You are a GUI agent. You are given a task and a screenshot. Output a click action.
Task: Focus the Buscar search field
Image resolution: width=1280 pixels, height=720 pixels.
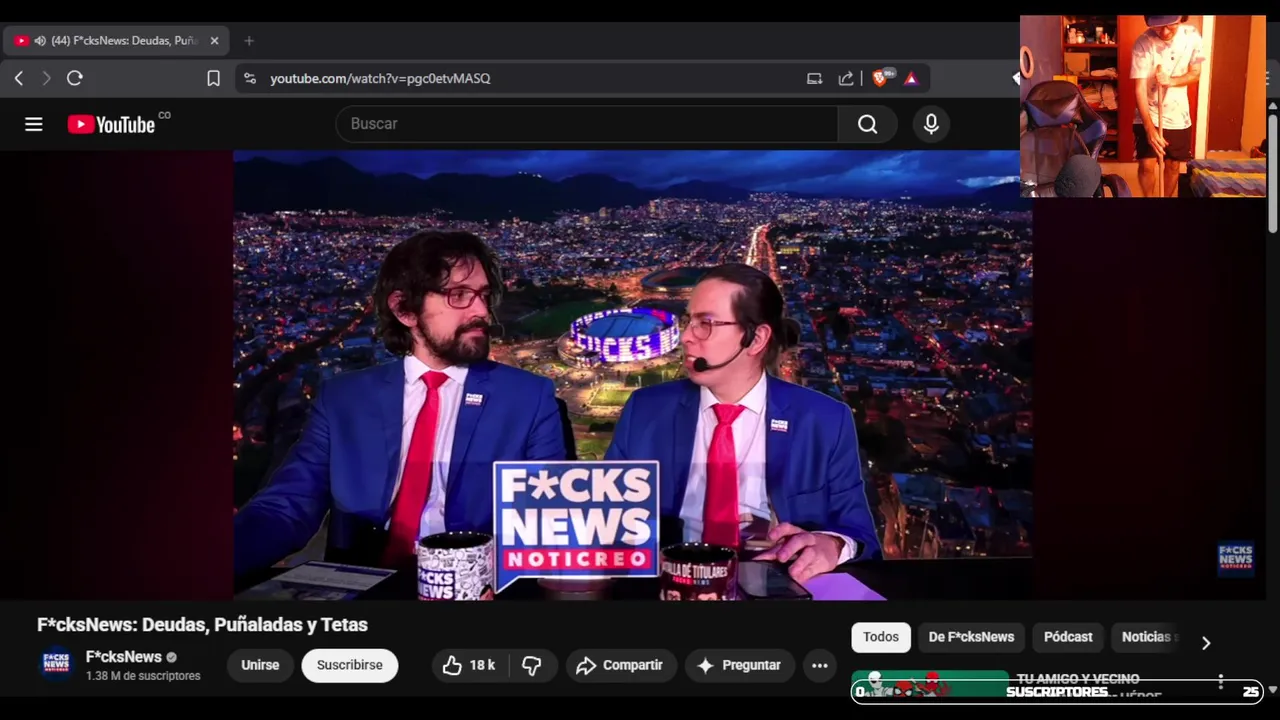587,124
